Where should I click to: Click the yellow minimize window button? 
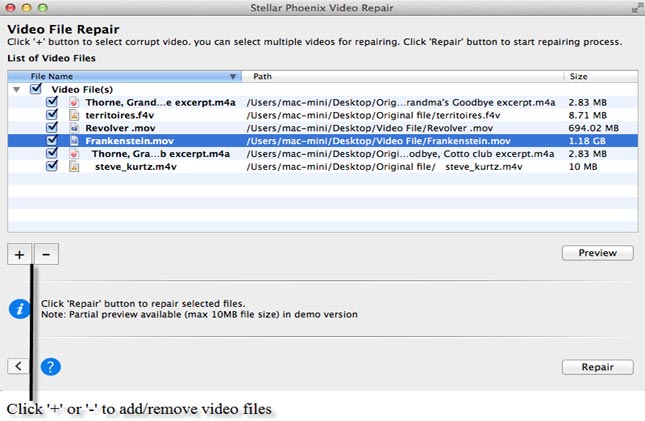27,7
